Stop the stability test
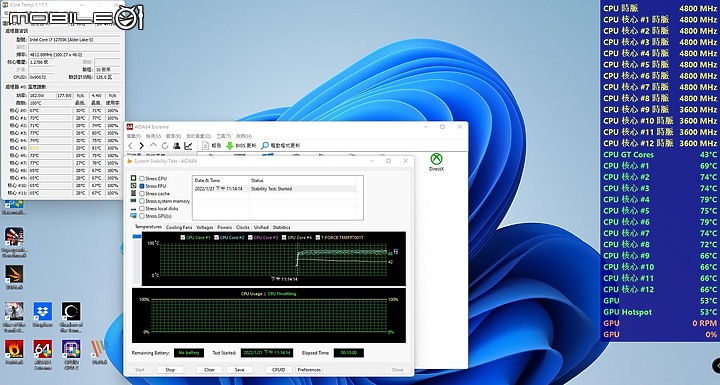 point(170,369)
